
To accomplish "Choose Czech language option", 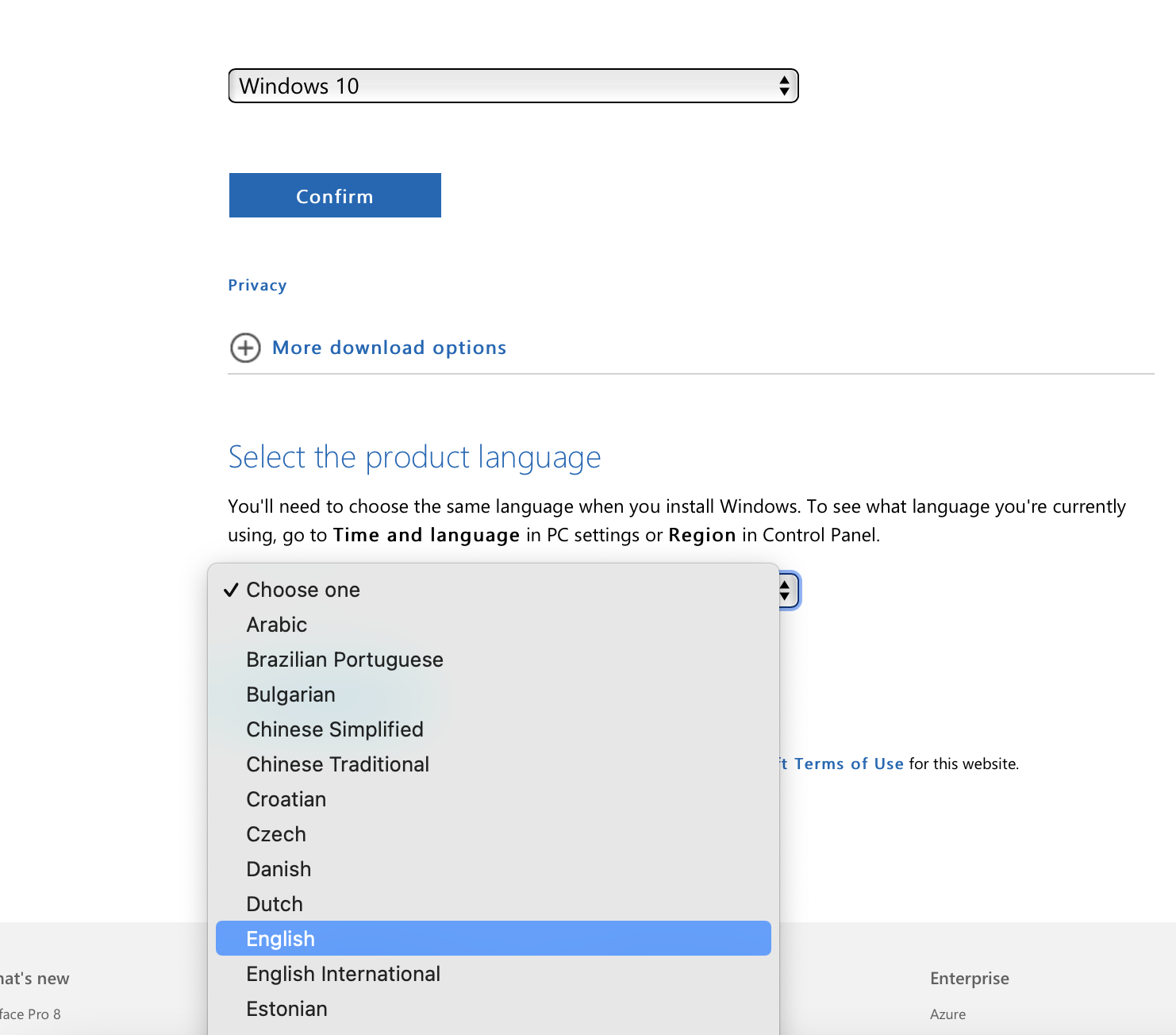I will click(494, 834).
